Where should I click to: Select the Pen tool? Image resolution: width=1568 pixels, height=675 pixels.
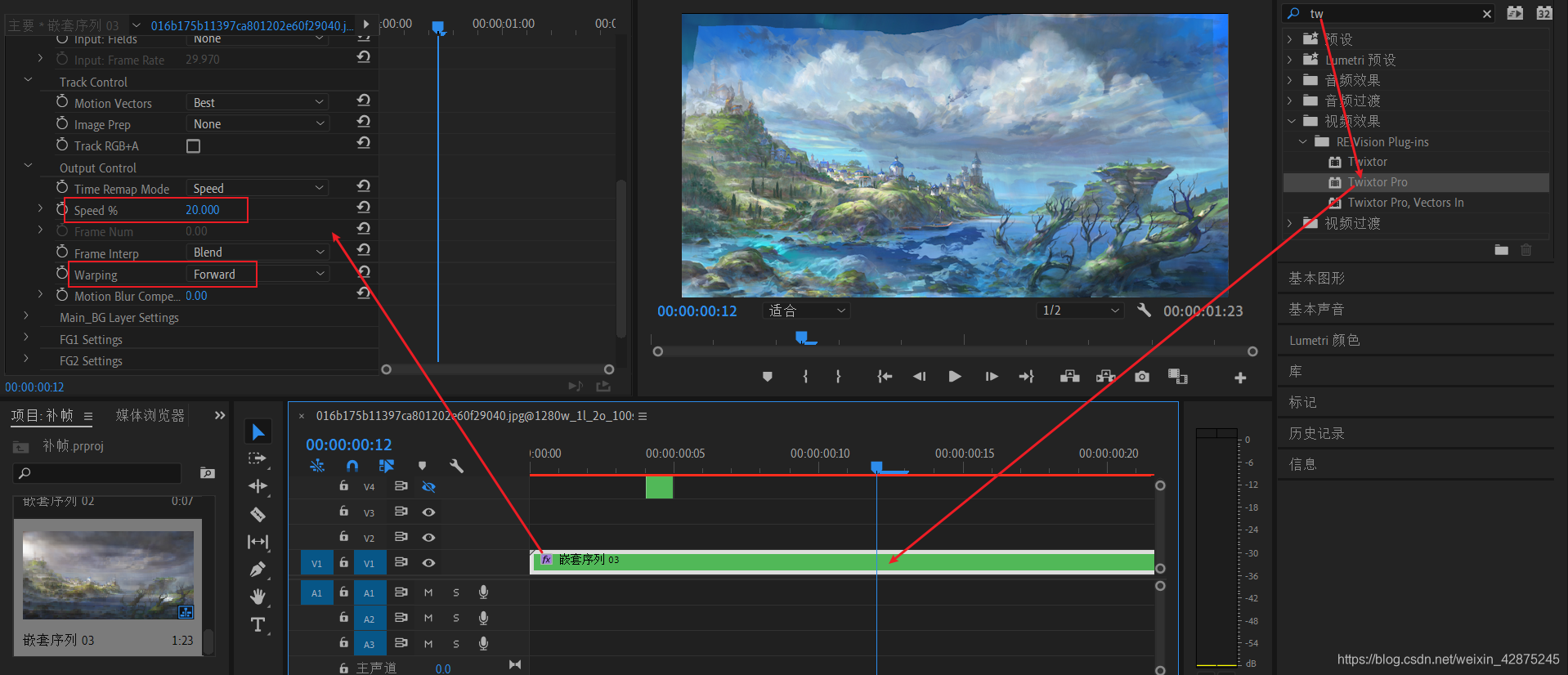258,570
